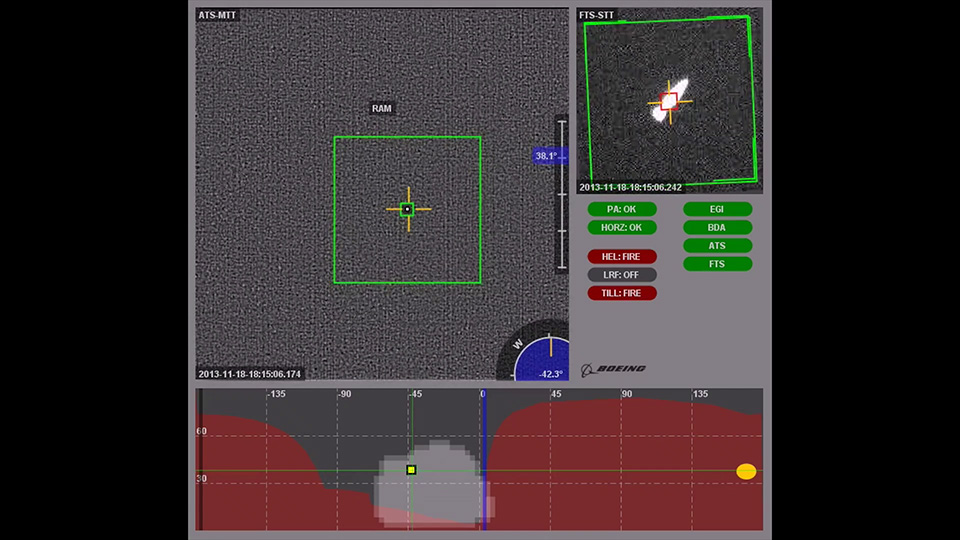Toggle the LRF: OFF indicator
Image resolution: width=960 pixels, height=540 pixels.
click(x=622, y=274)
